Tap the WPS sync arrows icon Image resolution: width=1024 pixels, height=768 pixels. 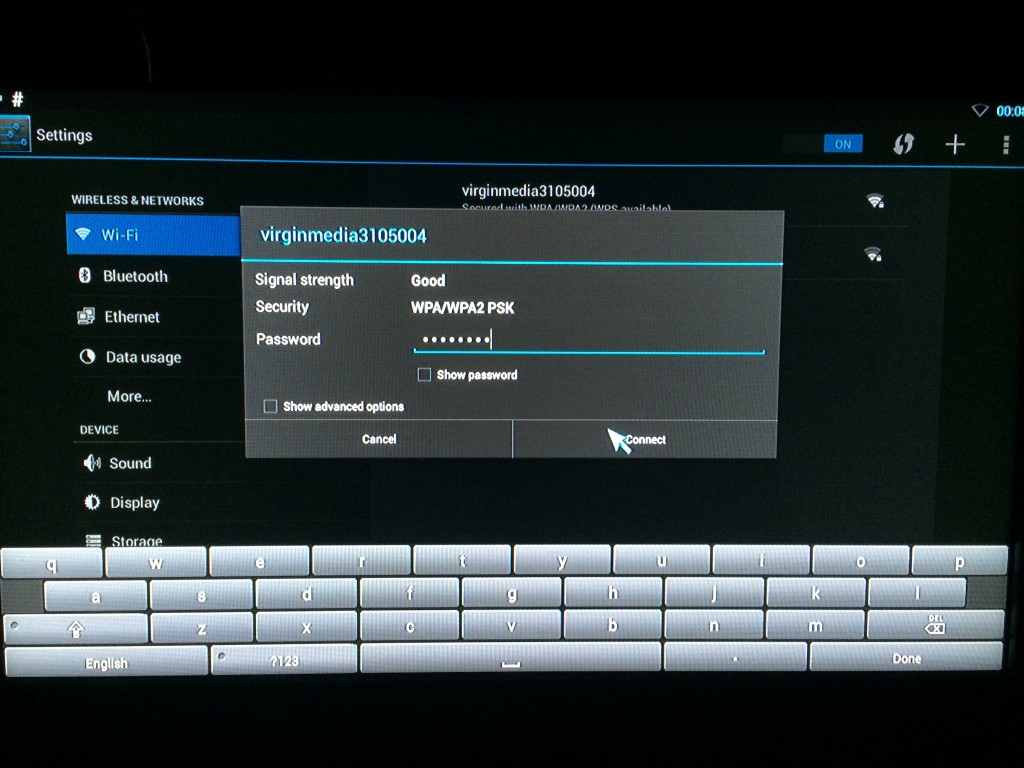904,144
